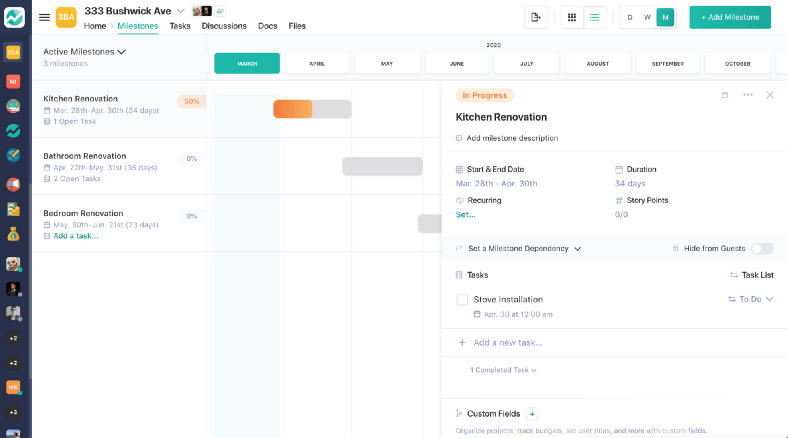The height and width of the screenshot is (438, 788).
Task: Open the orange NI workspace in sidebar
Action: (13, 81)
